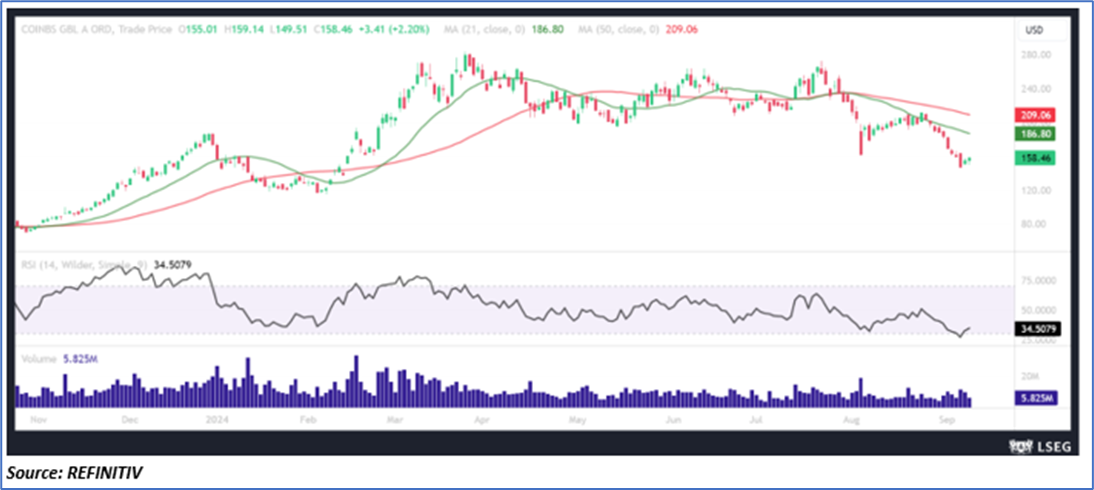Click the 20M volume axis label

[x=1031, y=377]
